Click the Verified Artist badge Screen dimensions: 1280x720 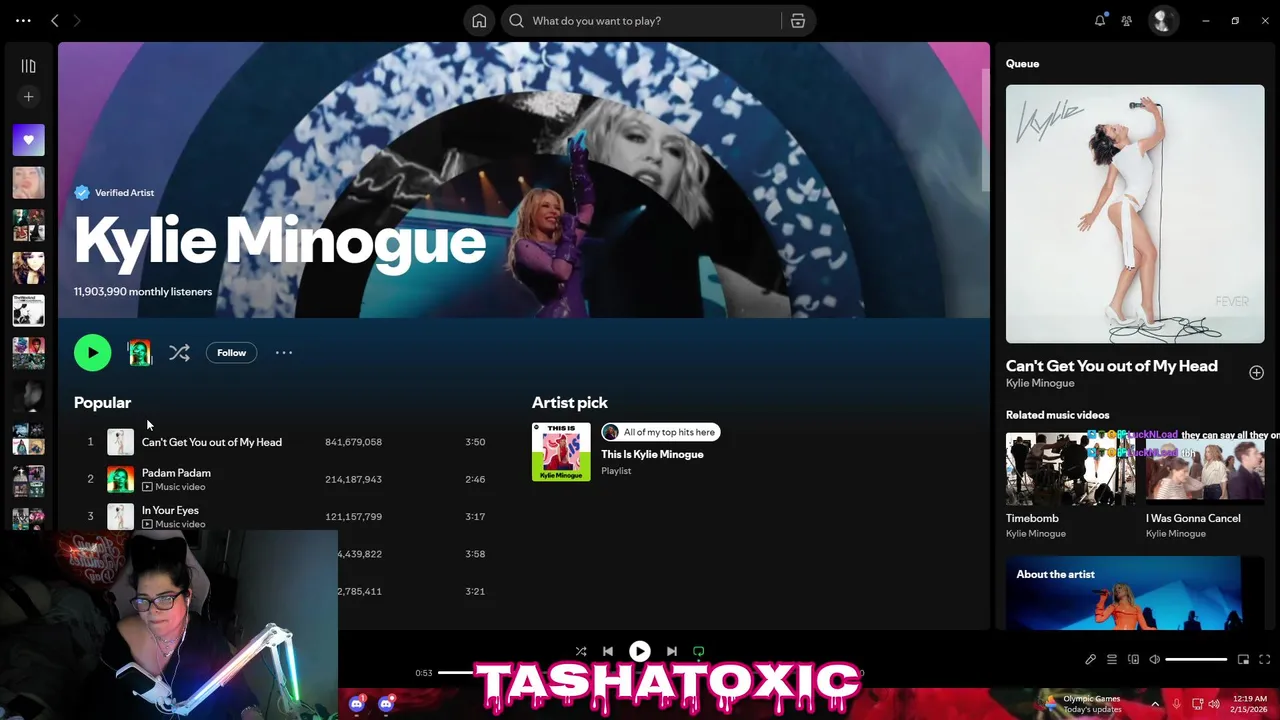114,193
